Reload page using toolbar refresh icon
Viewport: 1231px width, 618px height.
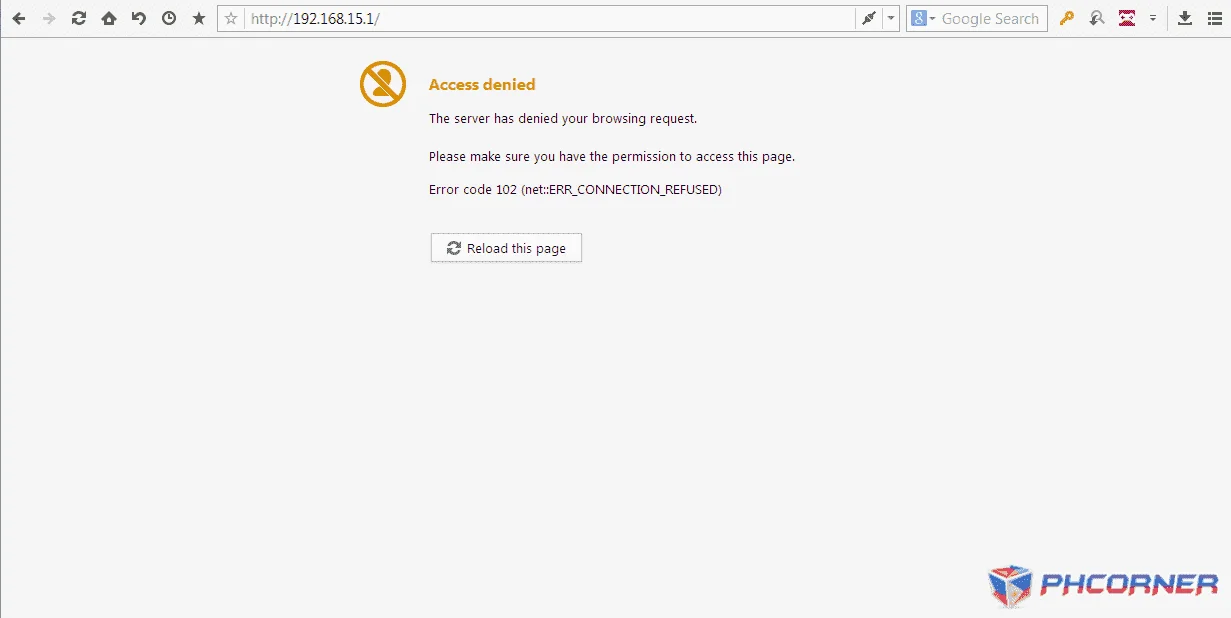(x=79, y=18)
